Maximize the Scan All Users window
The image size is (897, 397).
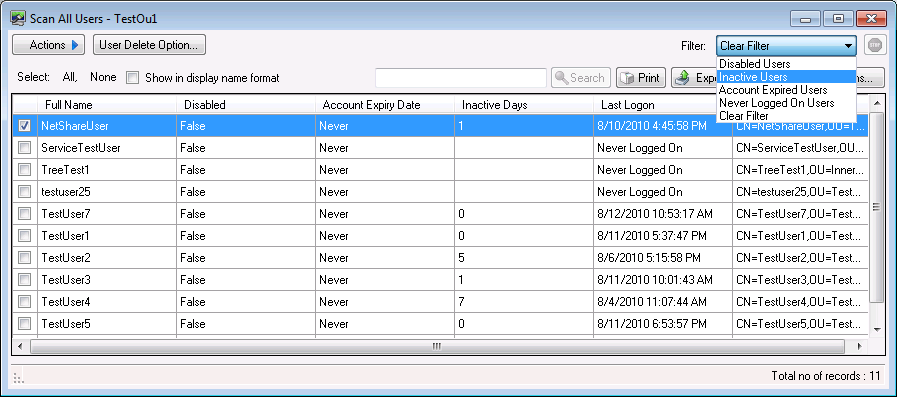click(x=838, y=19)
